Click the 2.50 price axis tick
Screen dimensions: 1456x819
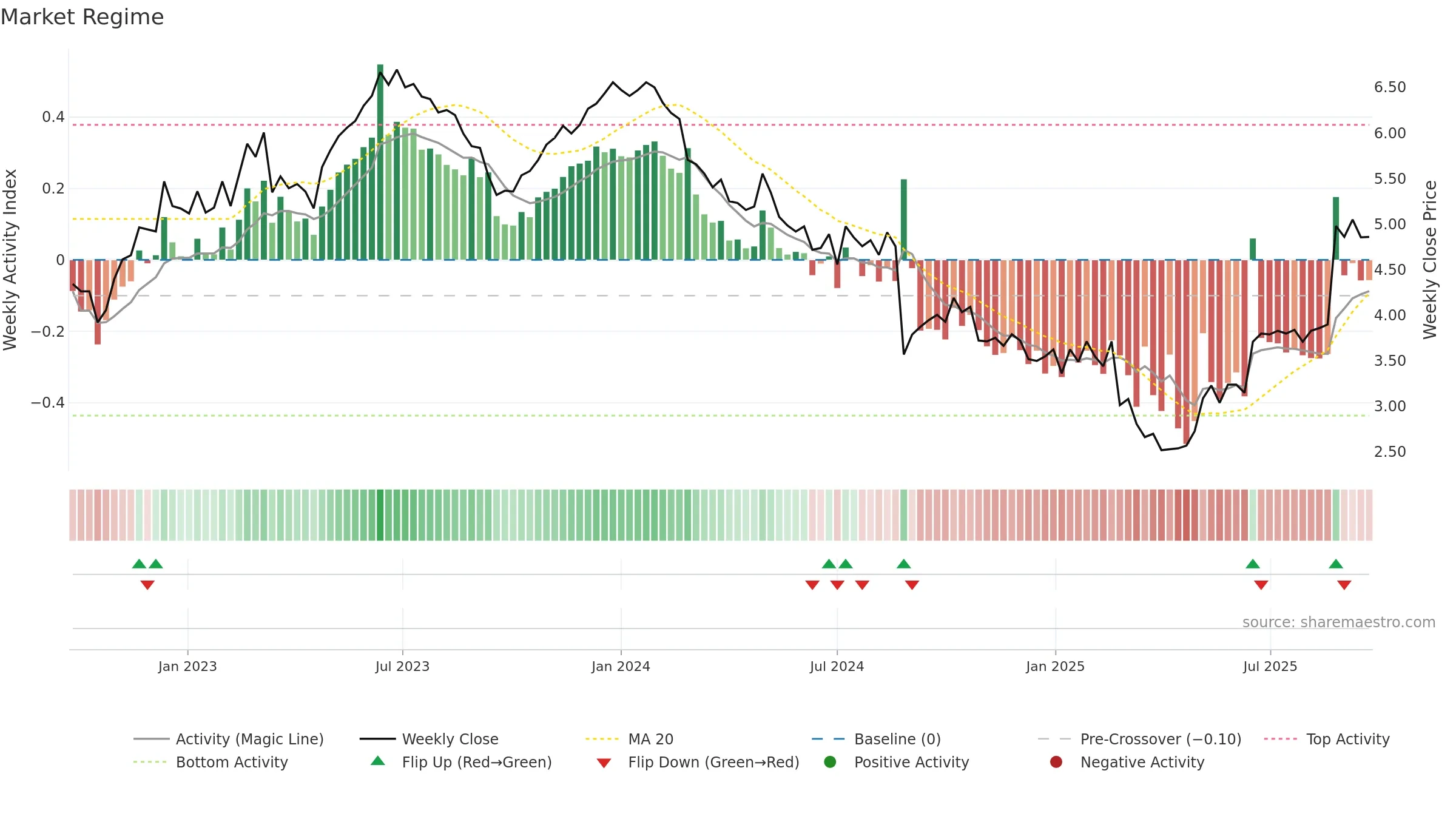(1390, 452)
